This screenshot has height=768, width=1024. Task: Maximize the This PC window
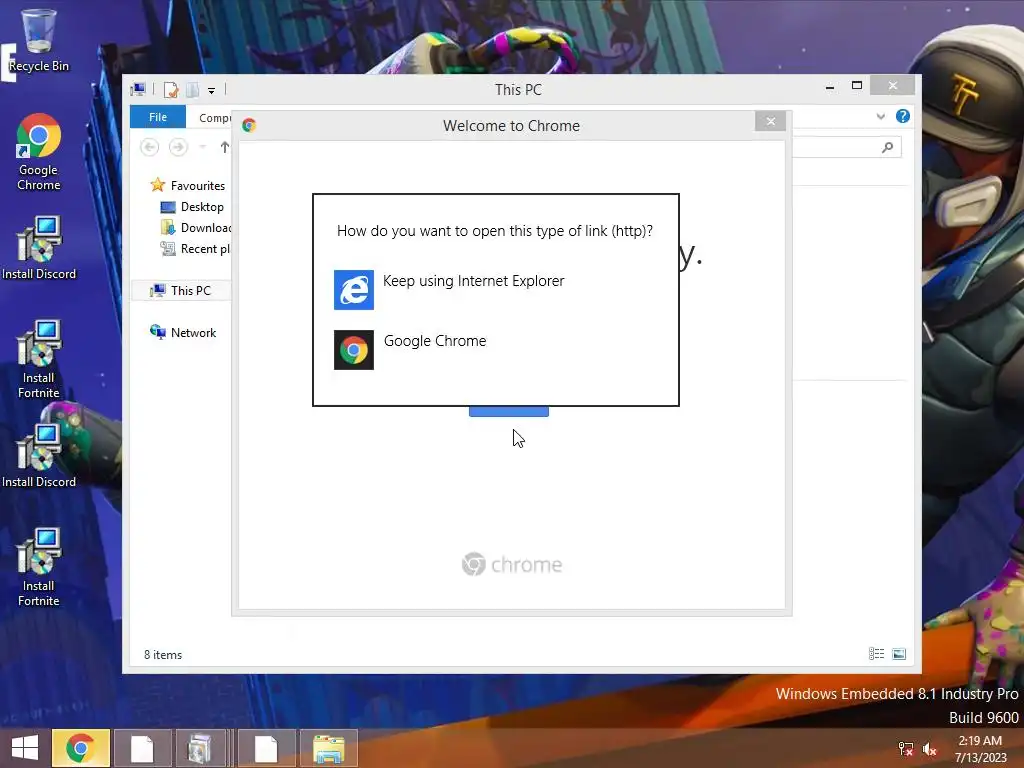pyautogui.click(x=857, y=86)
